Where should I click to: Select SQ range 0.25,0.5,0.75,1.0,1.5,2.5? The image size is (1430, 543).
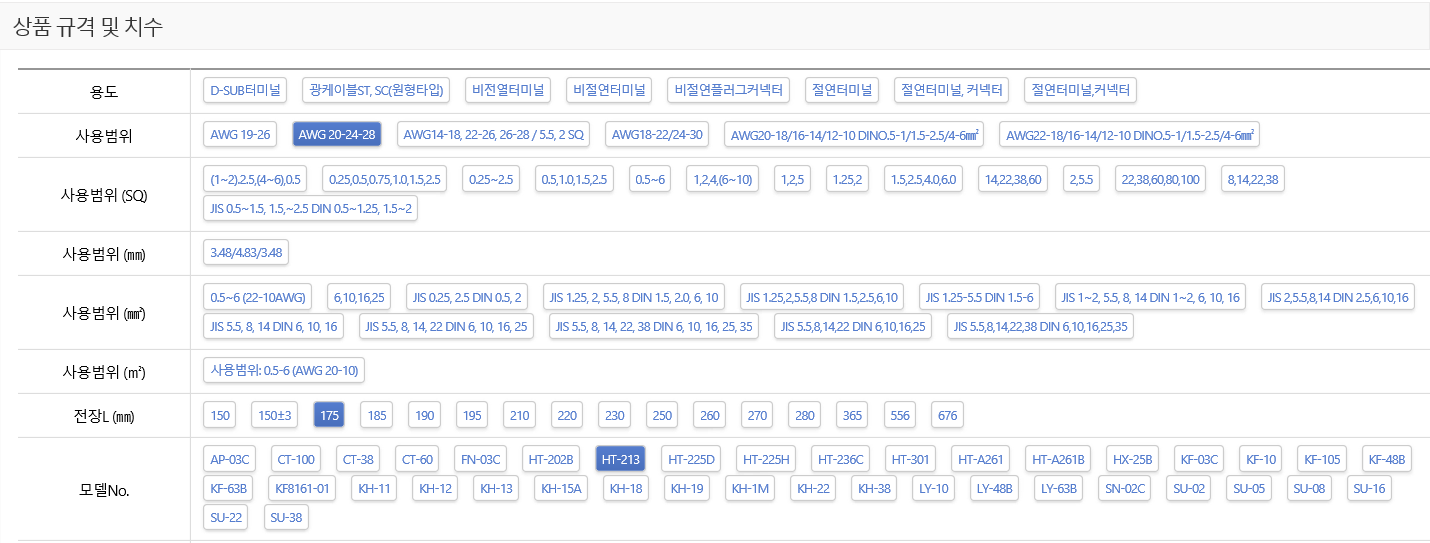pos(385,180)
